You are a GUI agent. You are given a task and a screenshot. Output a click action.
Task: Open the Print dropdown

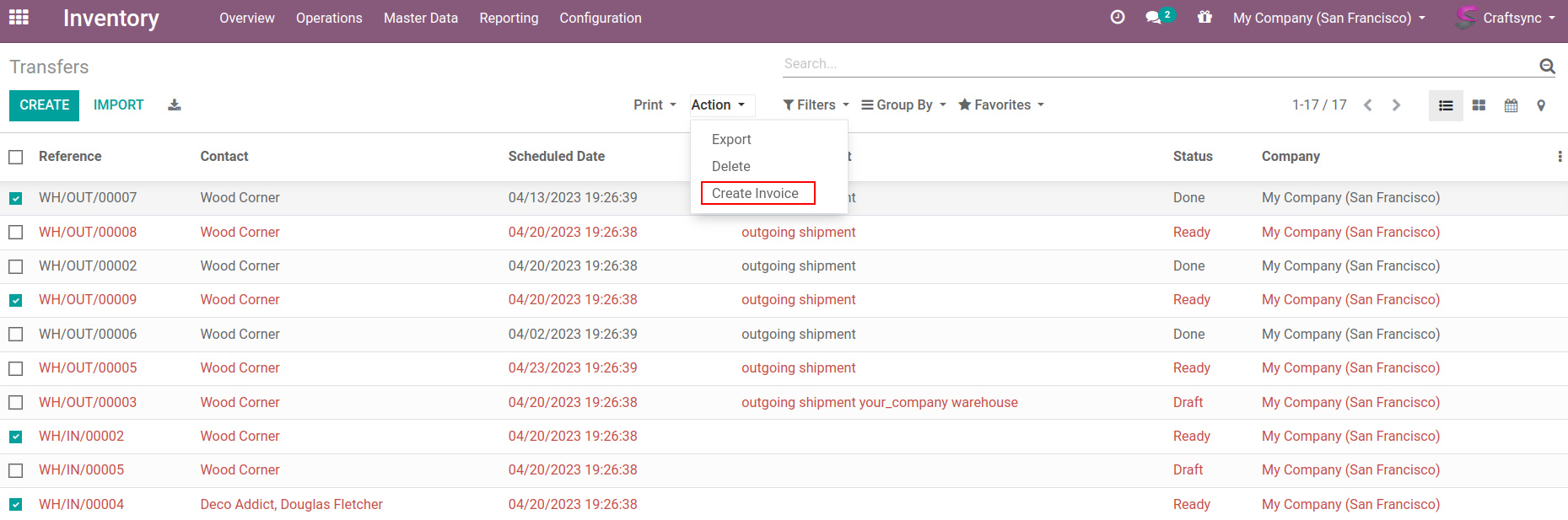[655, 105]
